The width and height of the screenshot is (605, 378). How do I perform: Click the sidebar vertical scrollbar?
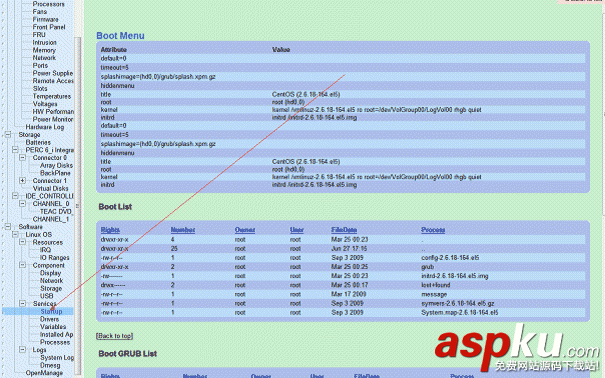[x=78, y=206]
